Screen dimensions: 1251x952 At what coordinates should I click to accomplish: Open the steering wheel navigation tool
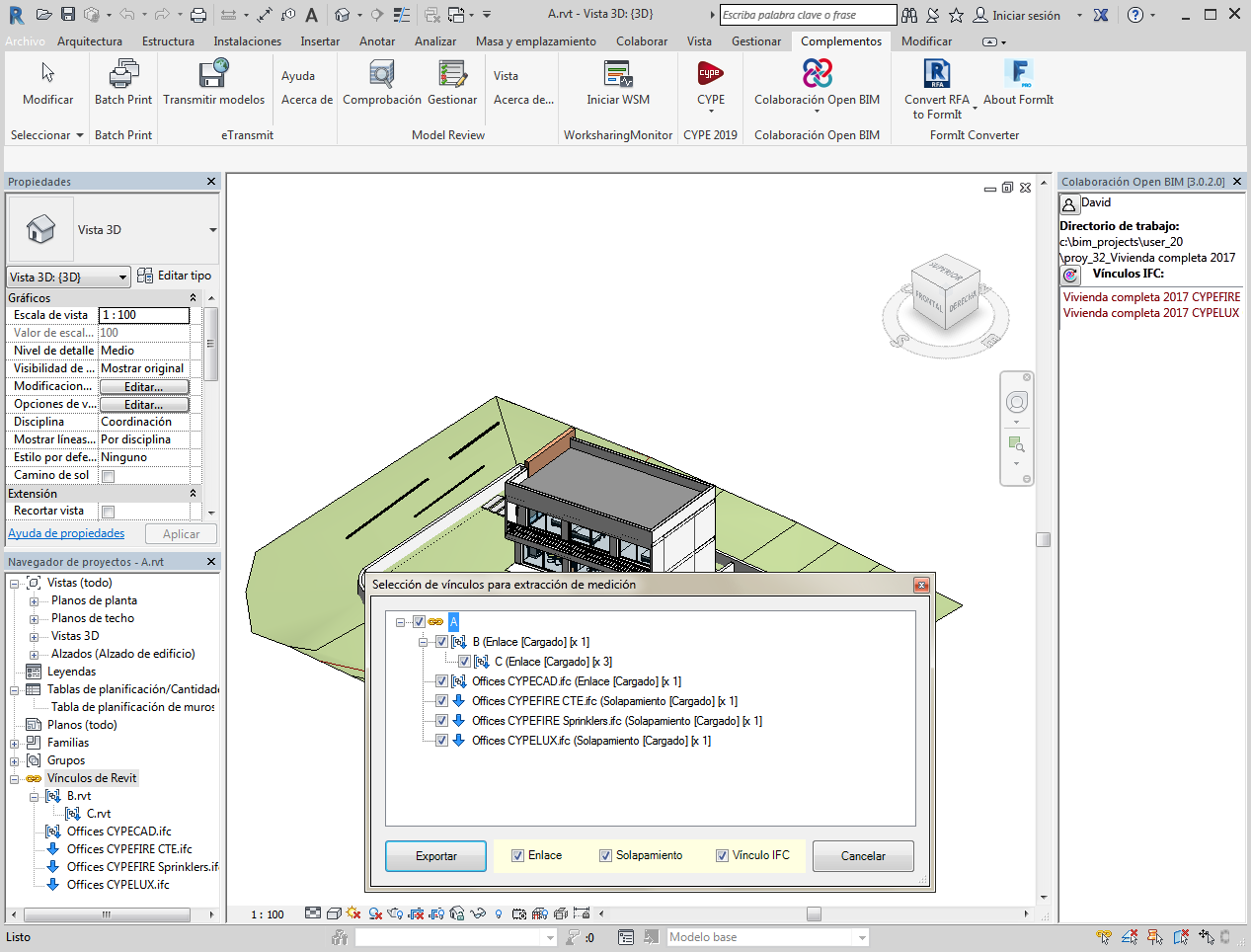pyautogui.click(x=1016, y=402)
